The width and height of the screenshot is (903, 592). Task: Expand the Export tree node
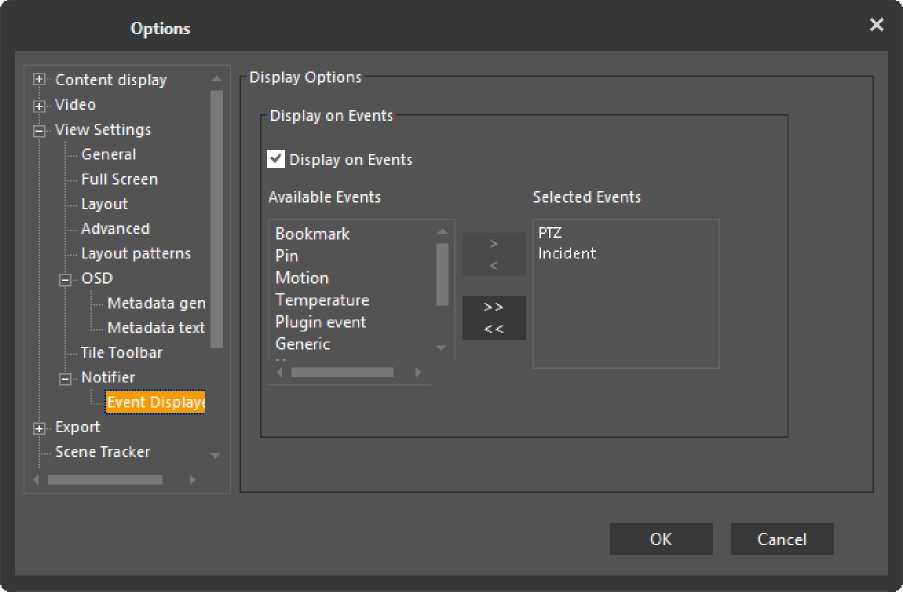[x=40, y=428]
